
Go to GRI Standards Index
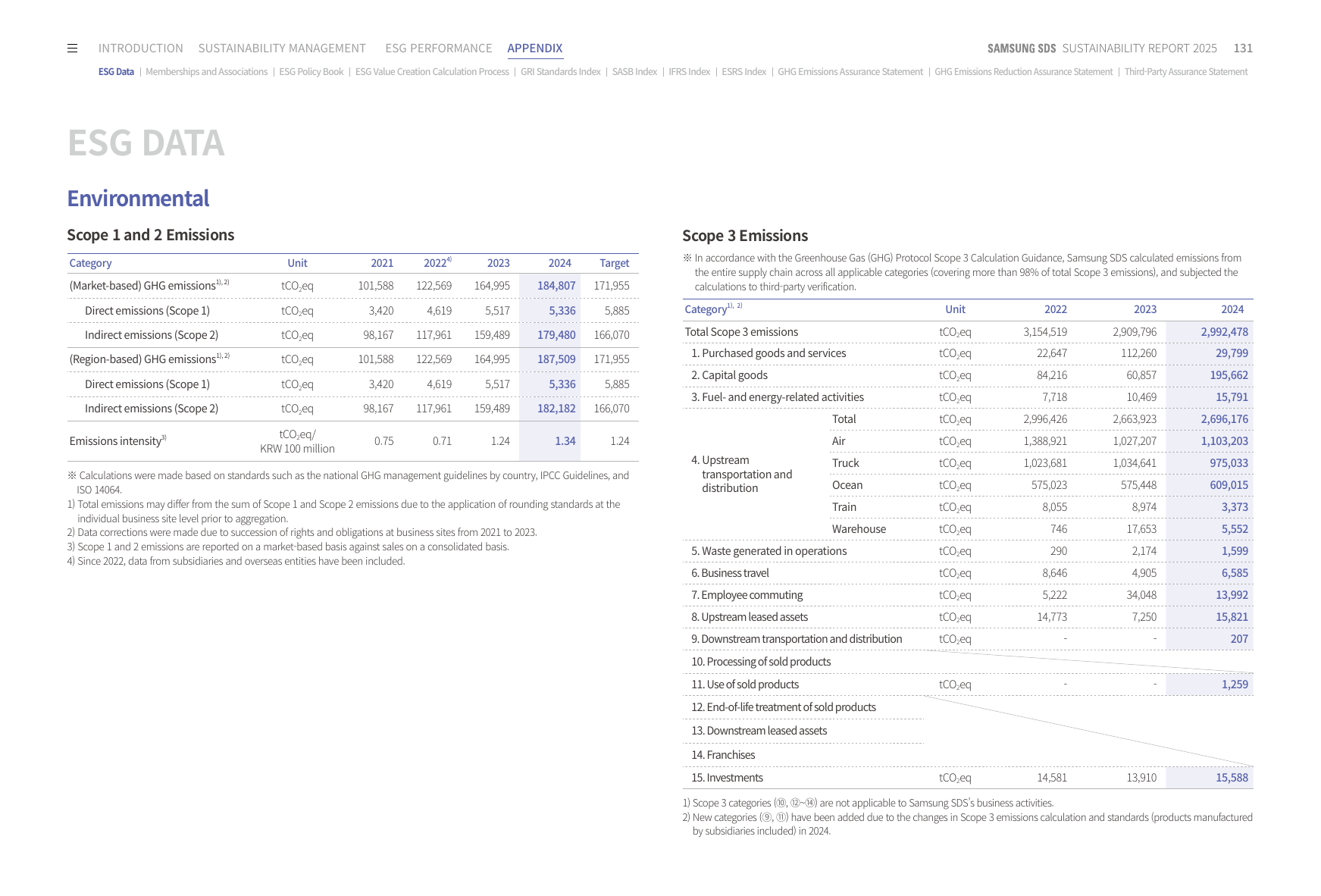point(561,72)
